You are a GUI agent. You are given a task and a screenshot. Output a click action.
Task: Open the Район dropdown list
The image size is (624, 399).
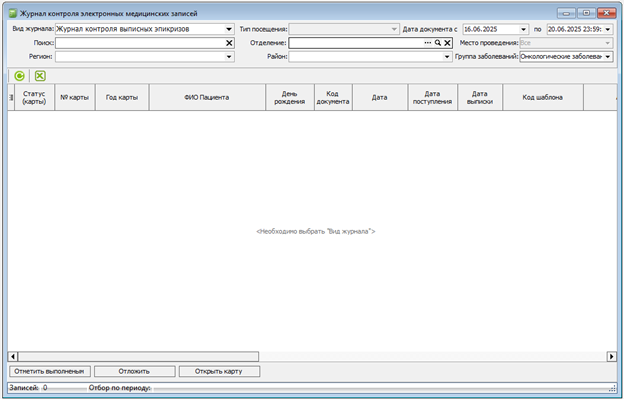[447, 56]
